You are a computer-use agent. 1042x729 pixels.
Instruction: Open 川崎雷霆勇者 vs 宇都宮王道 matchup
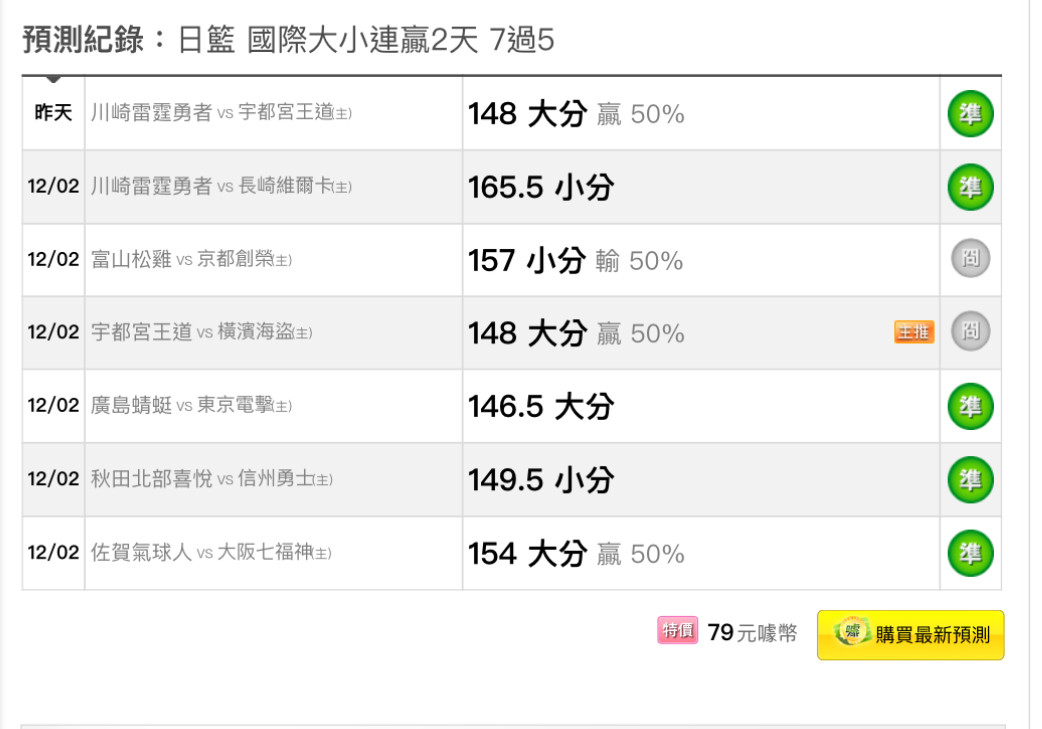coord(221,112)
